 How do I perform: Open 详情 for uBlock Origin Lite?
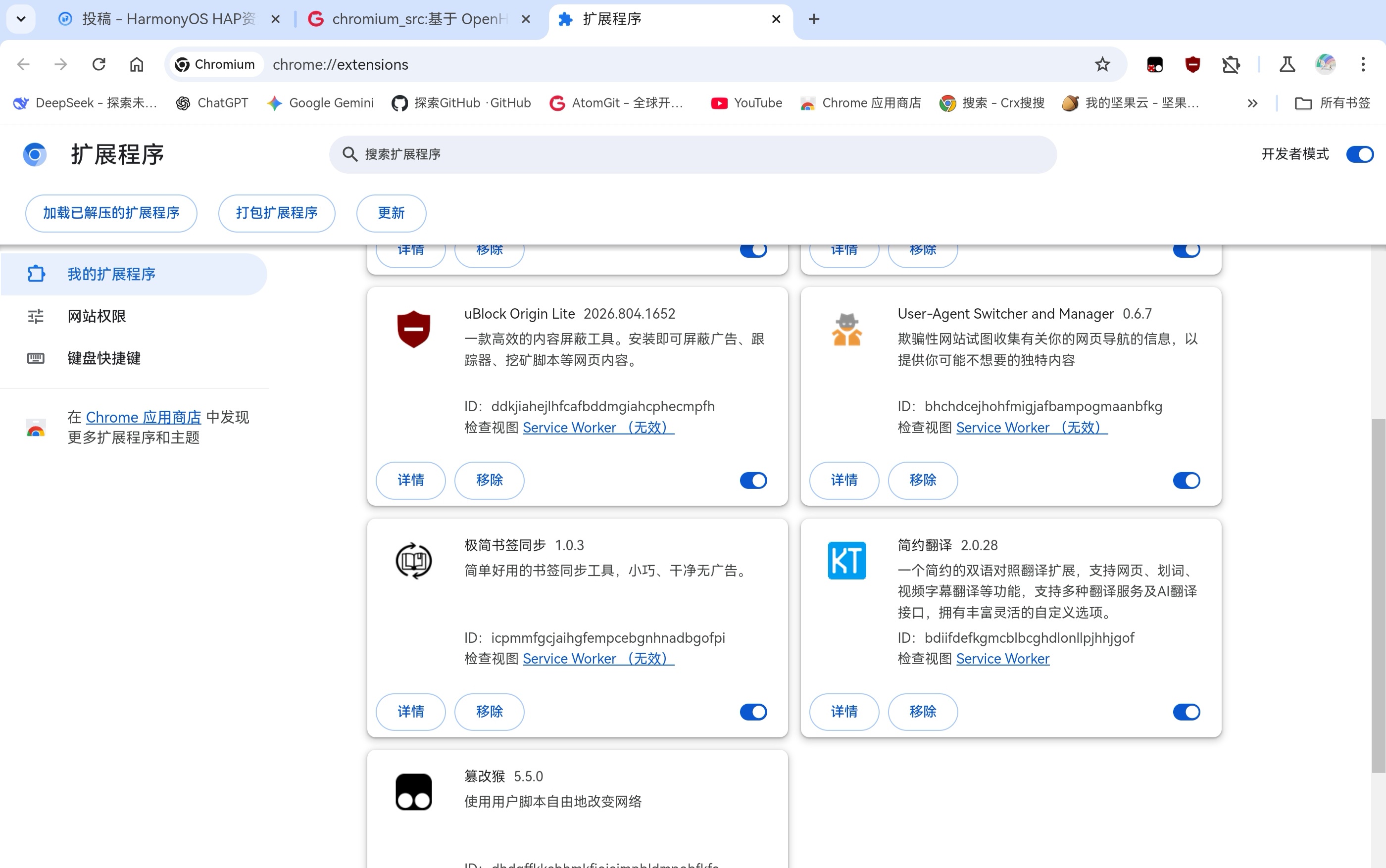pos(410,481)
